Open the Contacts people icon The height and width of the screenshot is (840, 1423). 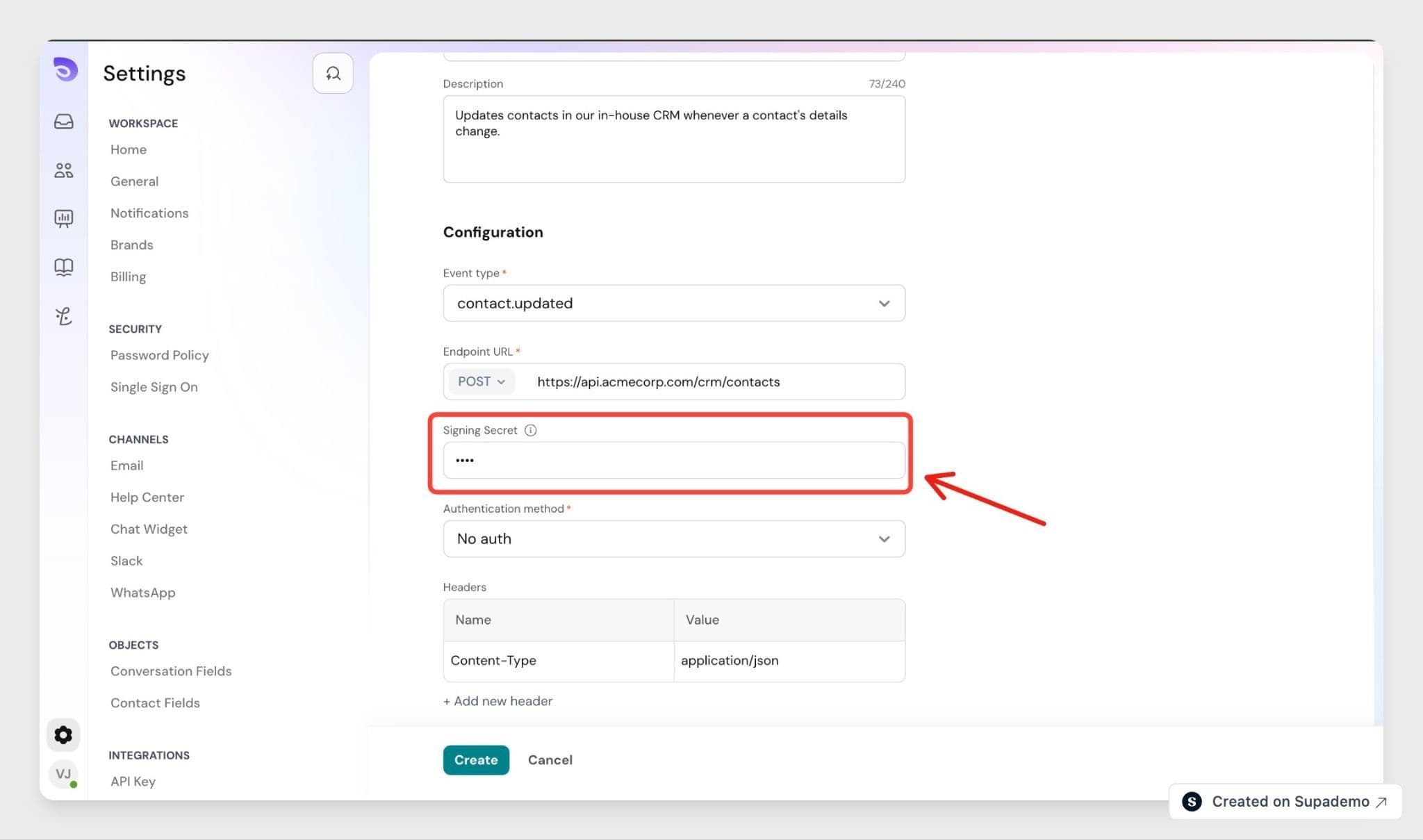[64, 170]
